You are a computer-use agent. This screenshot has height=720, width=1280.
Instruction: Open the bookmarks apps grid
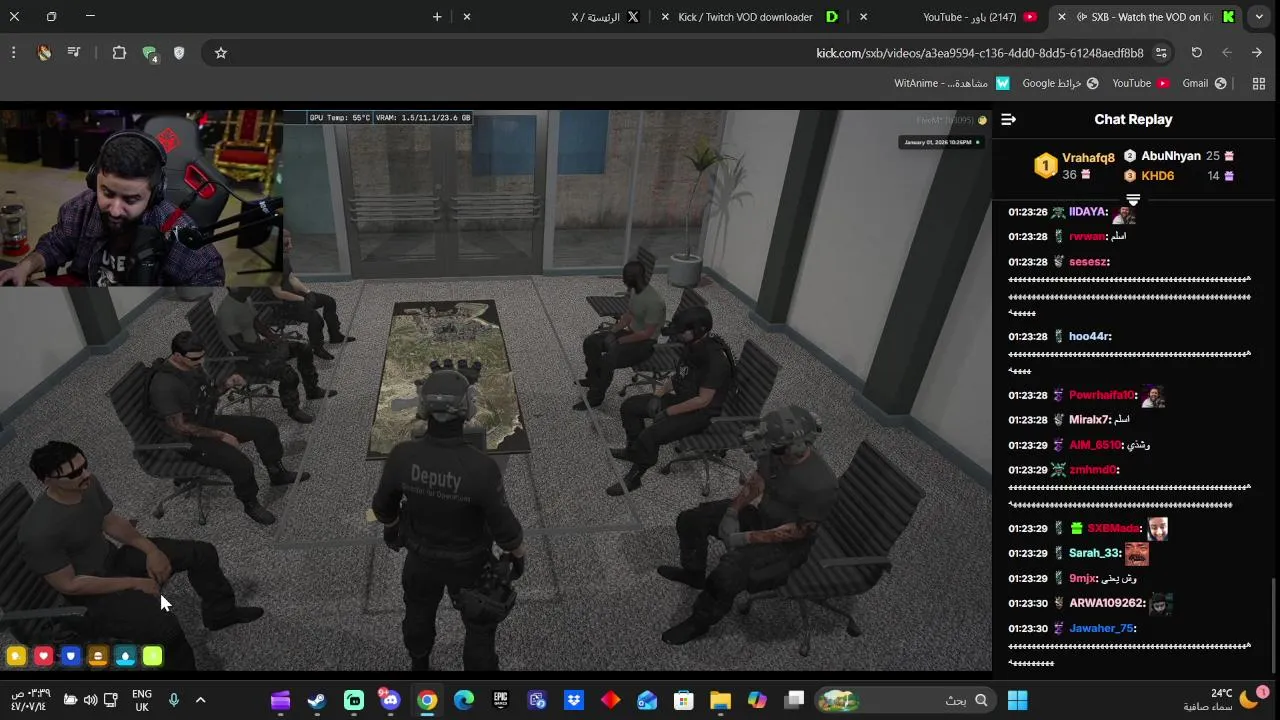pyautogui.click(x=1259, y=84)
